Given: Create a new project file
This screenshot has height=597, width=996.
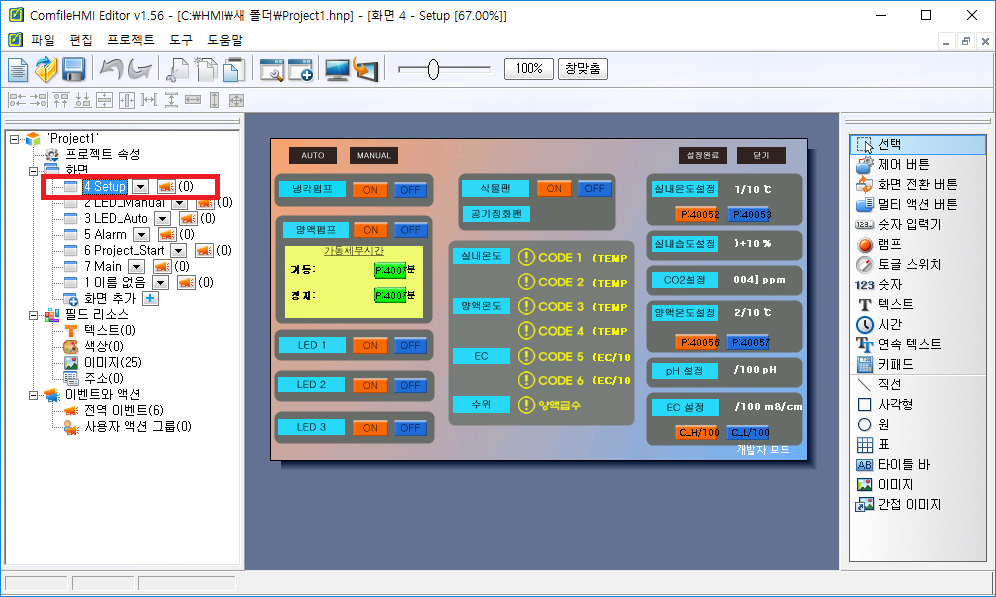Looking at the screenshot, I should (x=19, y=69).
